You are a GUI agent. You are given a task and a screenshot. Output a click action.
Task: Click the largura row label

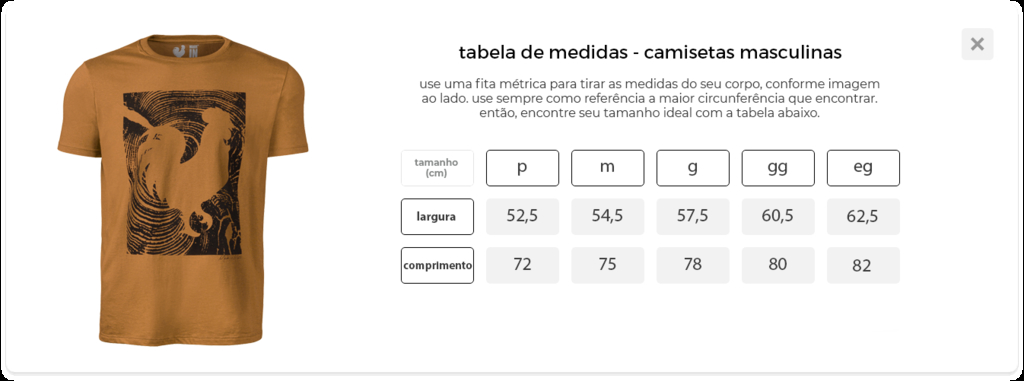[x=438, y=216]
